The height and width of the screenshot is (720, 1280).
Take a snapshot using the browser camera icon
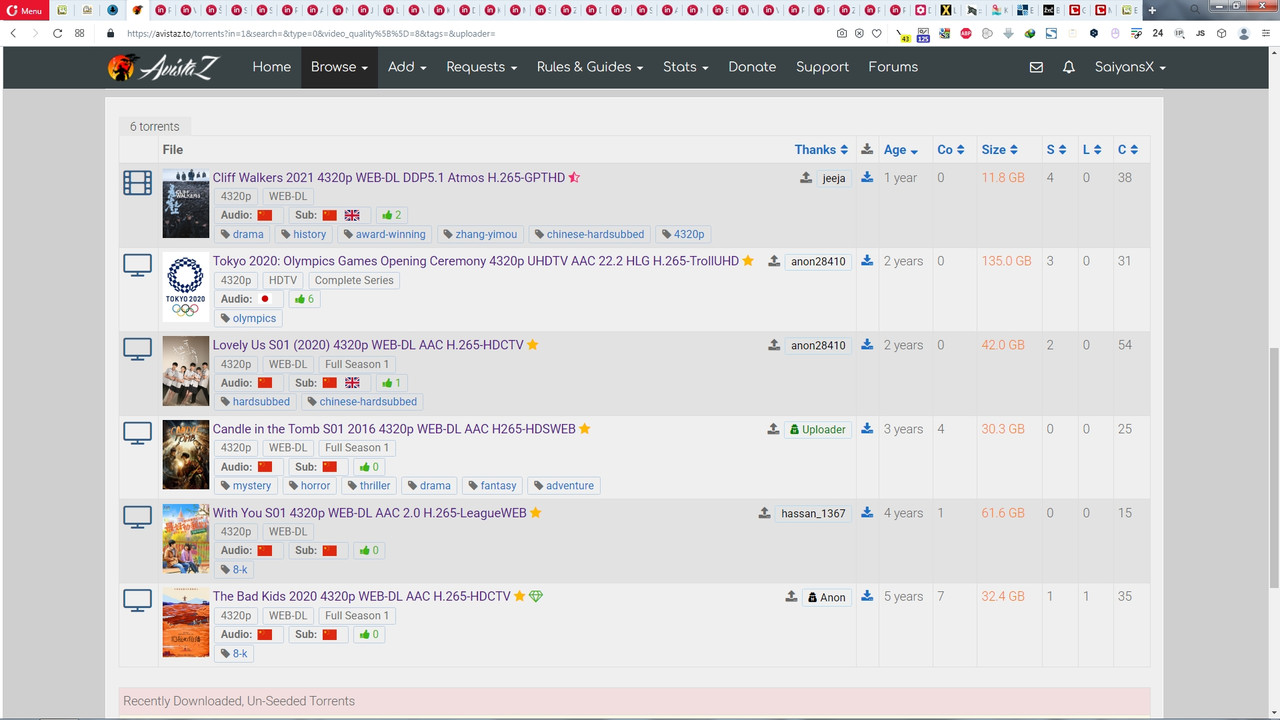pos(842,33)
